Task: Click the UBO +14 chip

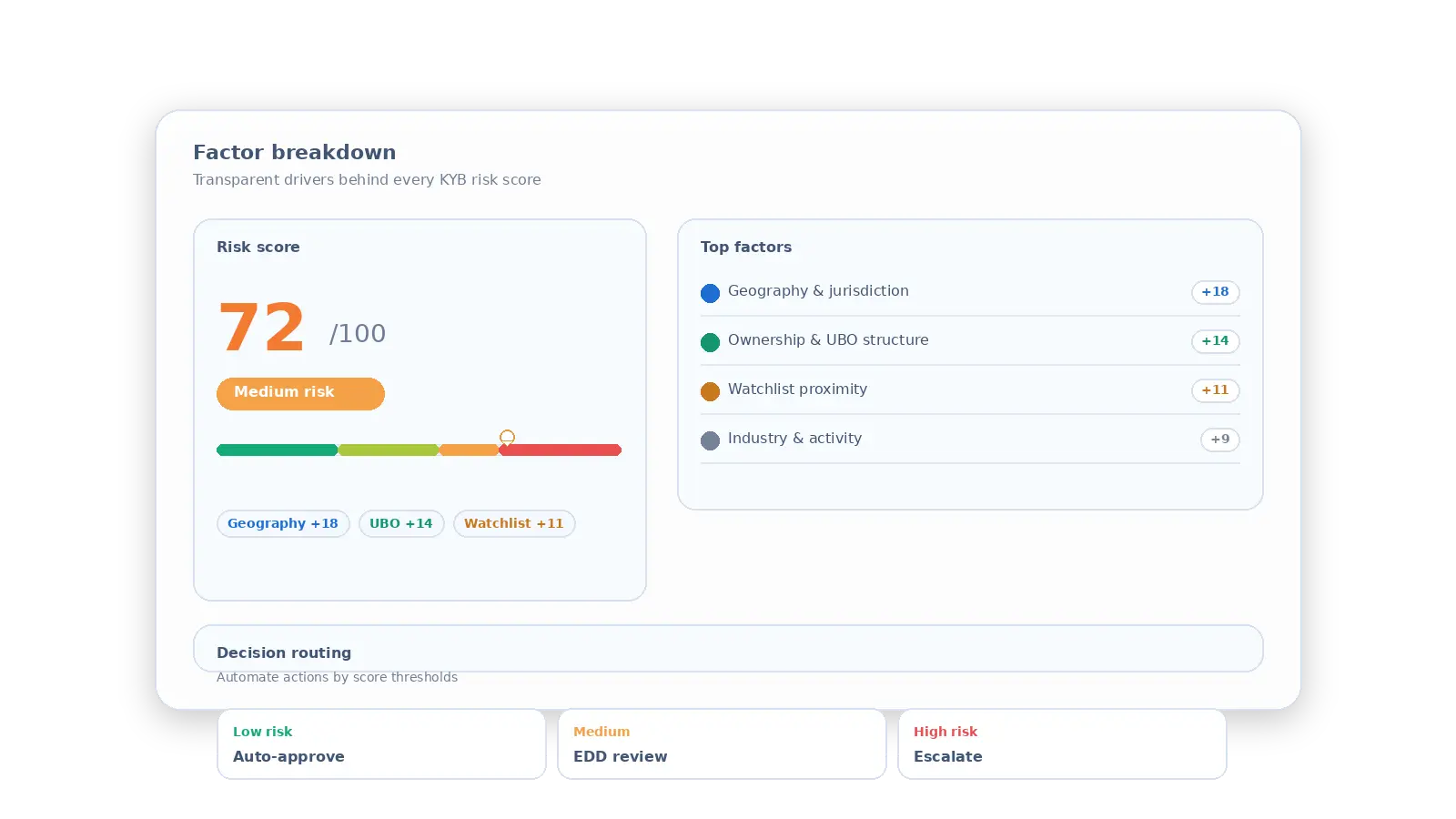Action: (x=401, y=523)
